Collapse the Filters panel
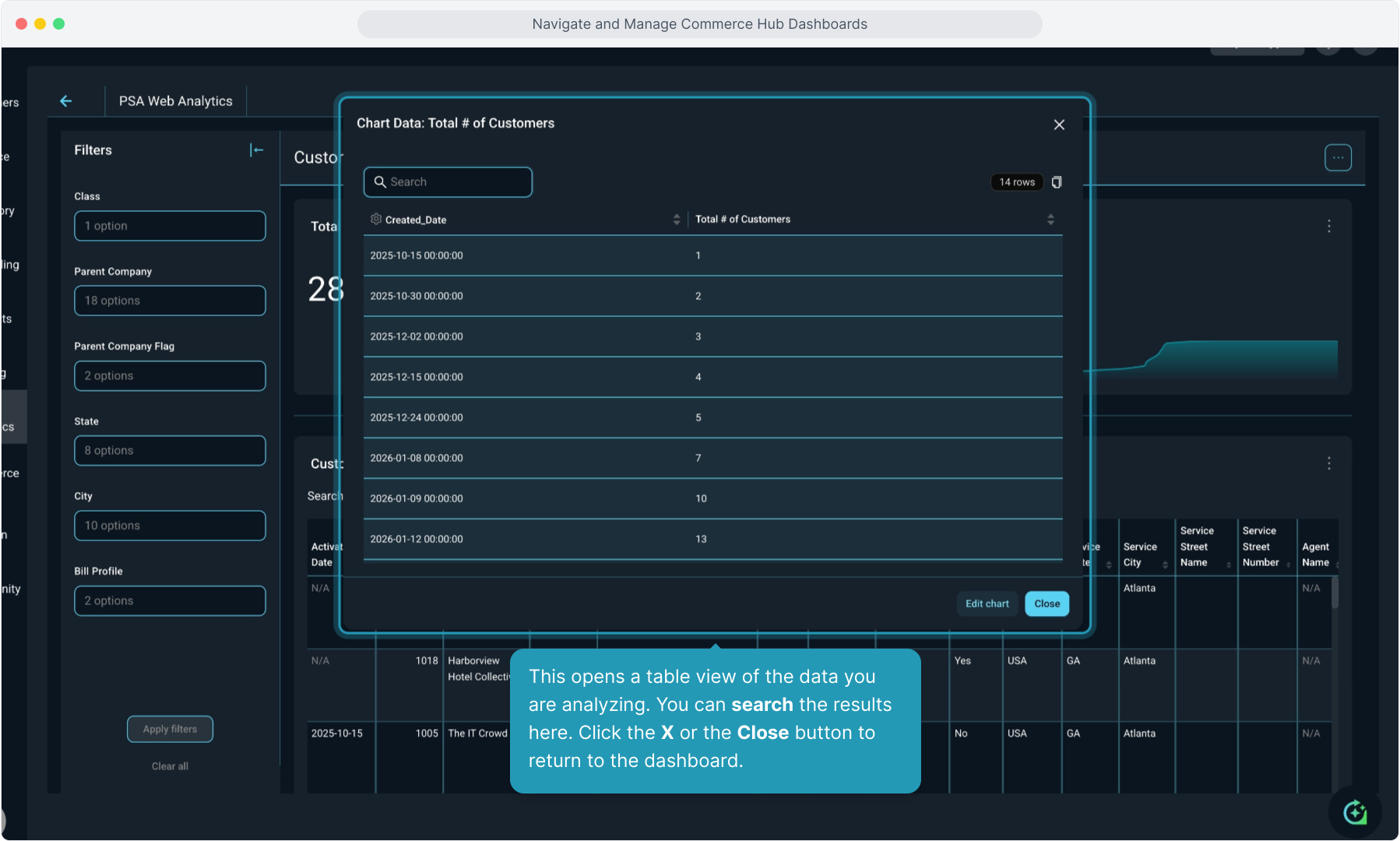Screen dimensions: 1400x841 click(256, 150)
